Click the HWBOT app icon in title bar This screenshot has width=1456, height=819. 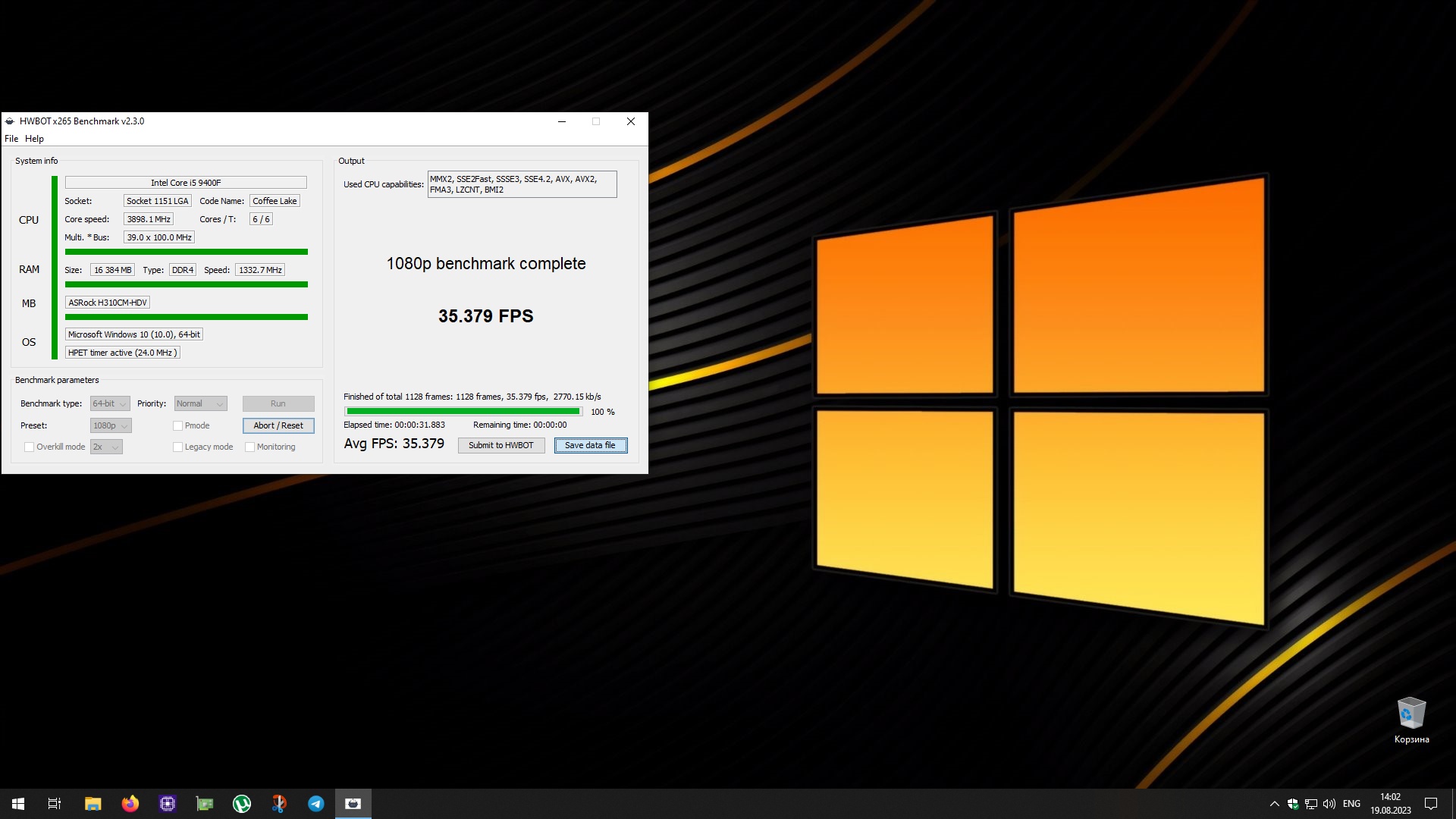(x=10, y=121)
